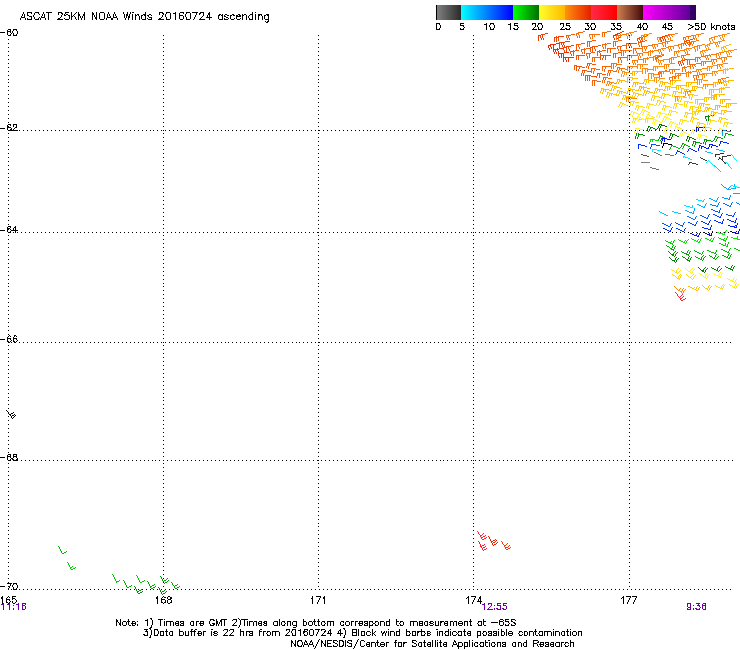Image resolution: width=740 pixels, height=650 pixels.
Task: Click the latitude label '-62'
Action: point(9,128)
